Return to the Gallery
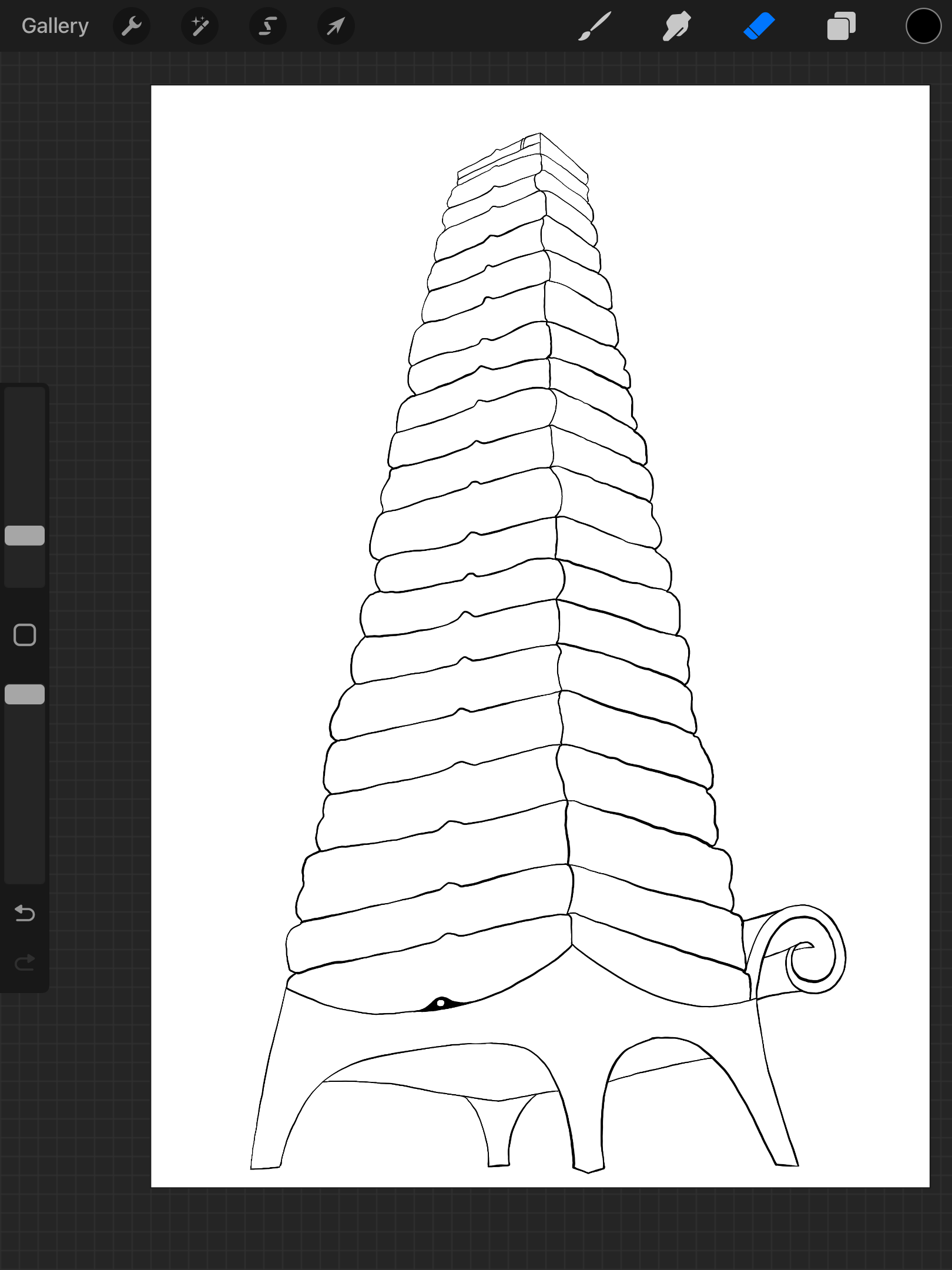This screenshot has width=952, height=1270. click(x=55, y=26)
